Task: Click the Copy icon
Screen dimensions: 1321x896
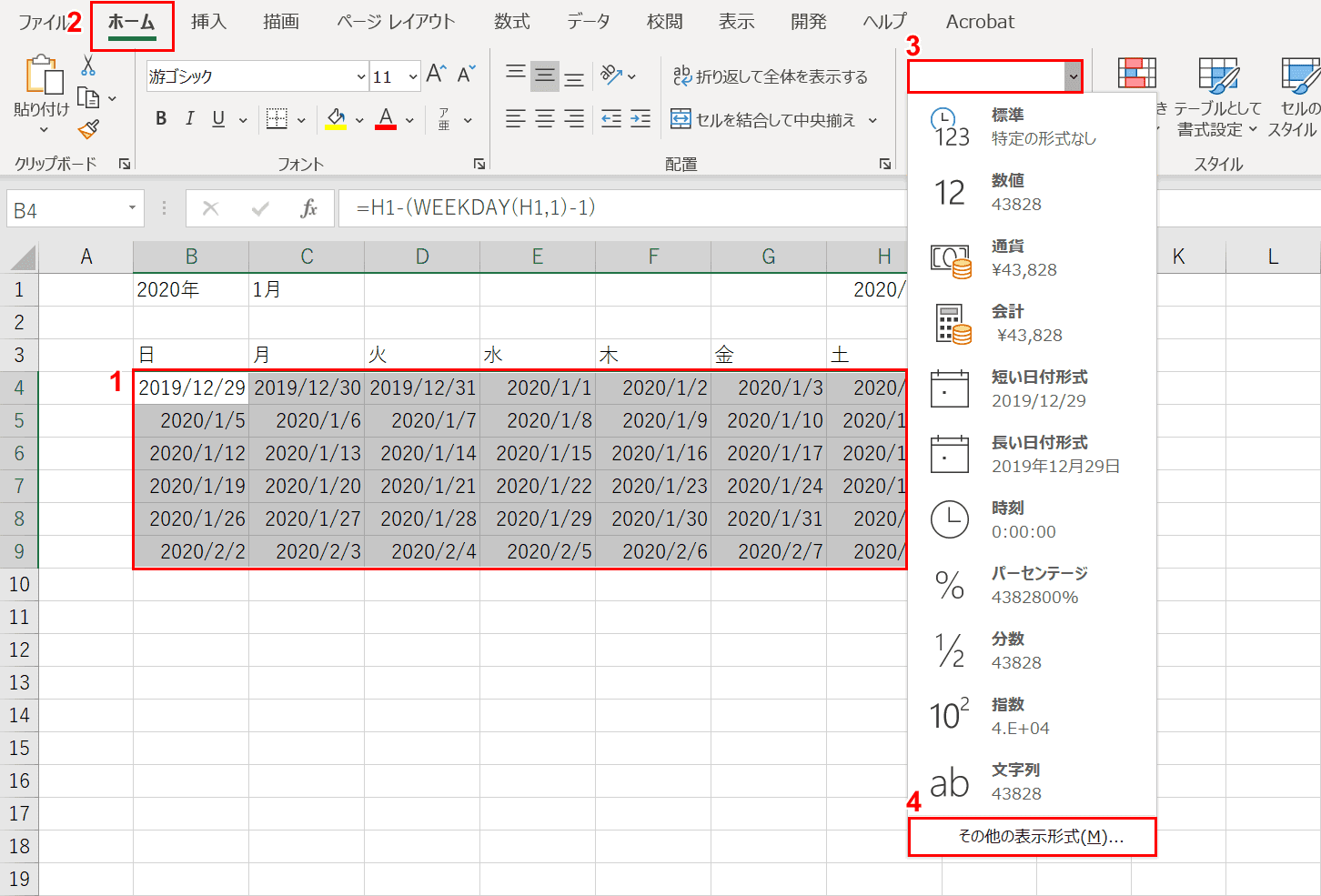Action: 88,97
